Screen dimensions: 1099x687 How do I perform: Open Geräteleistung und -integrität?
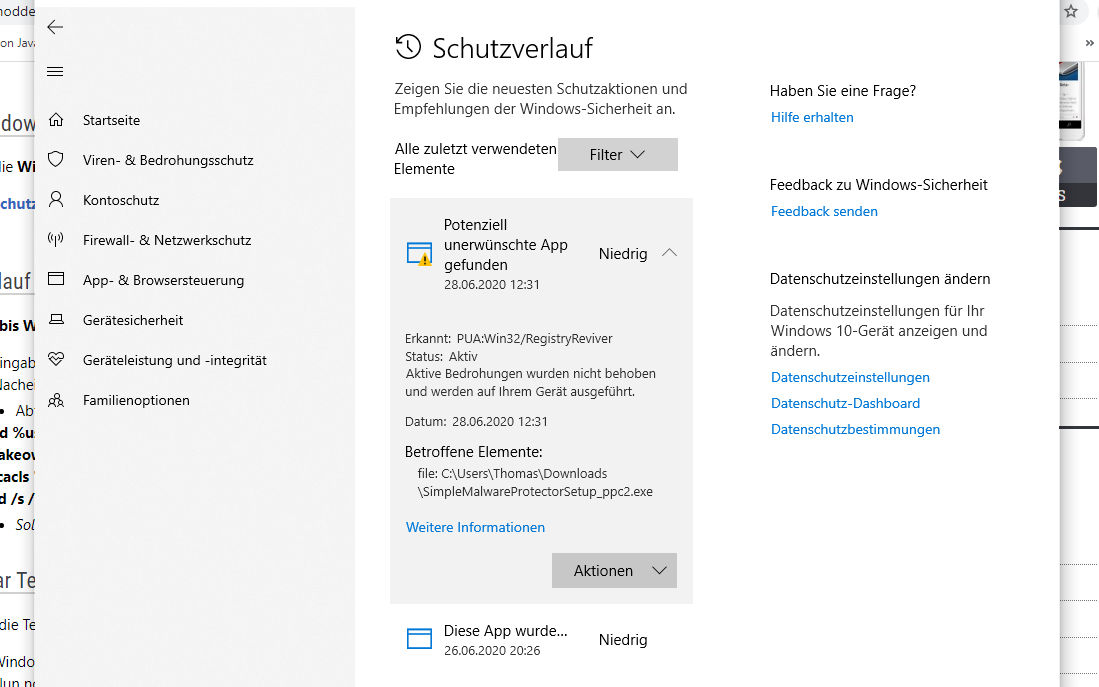pos(175,360)
